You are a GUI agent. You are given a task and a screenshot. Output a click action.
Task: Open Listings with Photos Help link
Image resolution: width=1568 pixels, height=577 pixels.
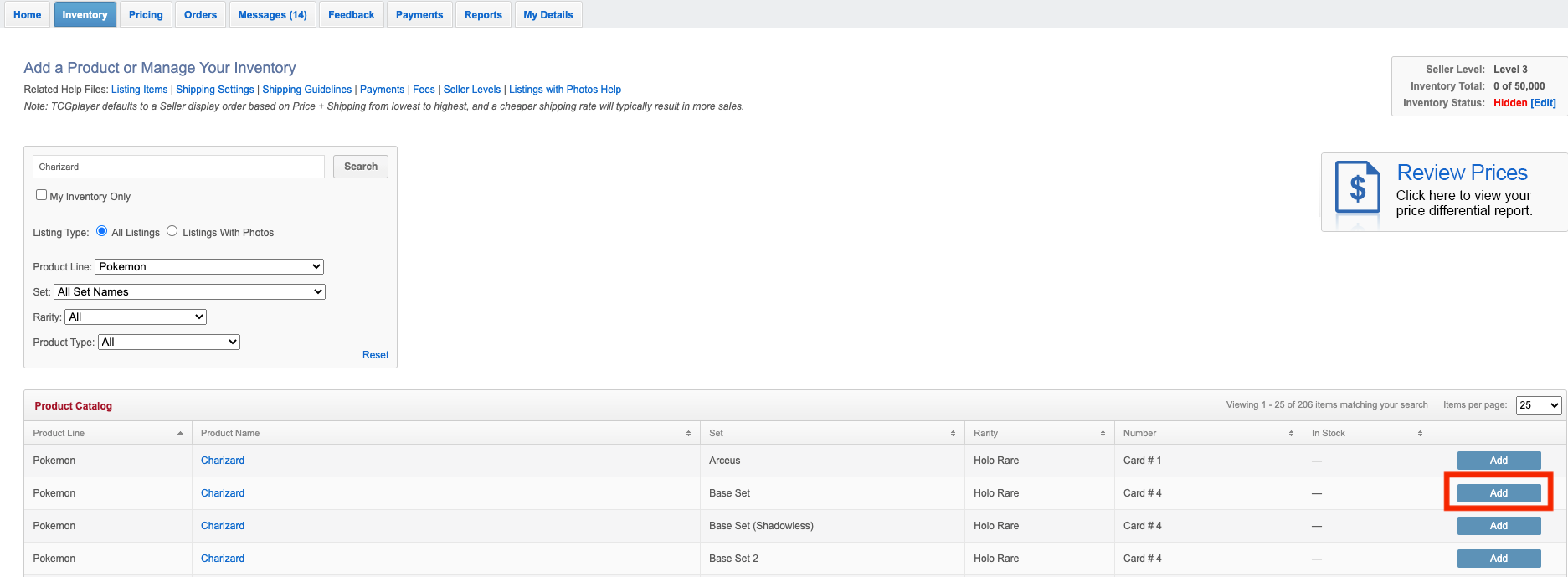(565, 90)
